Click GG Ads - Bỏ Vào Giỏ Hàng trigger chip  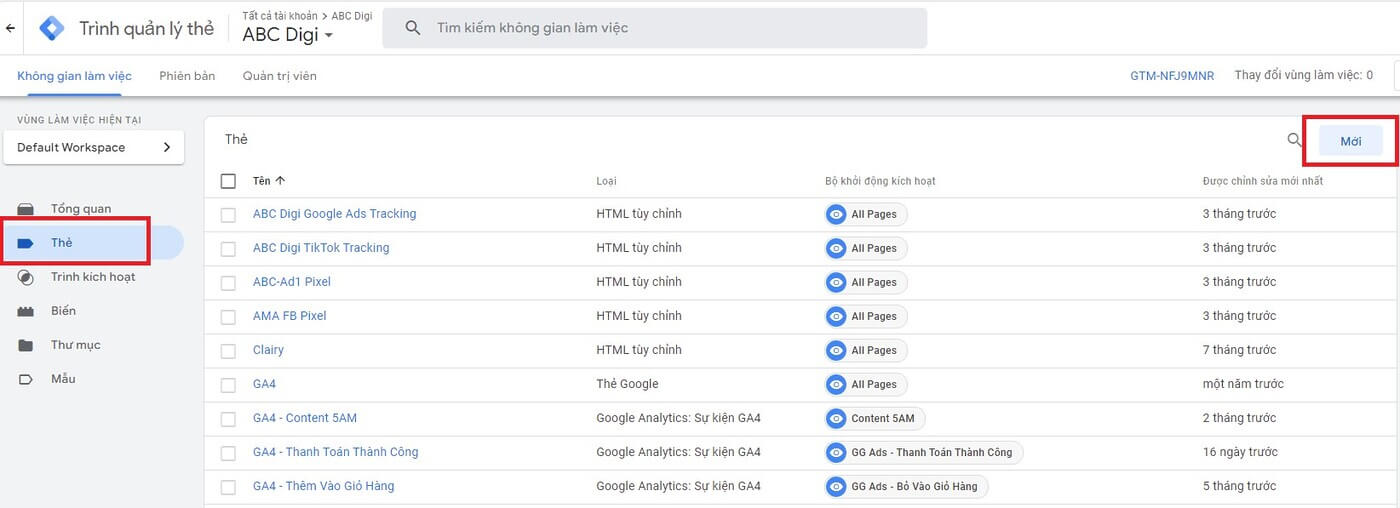pos(906,486)
